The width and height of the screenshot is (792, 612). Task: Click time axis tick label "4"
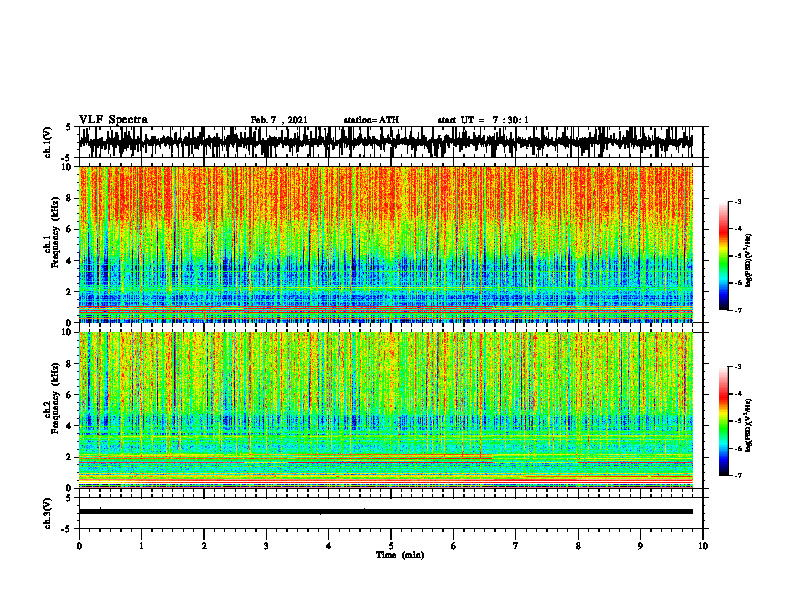(x=329, y=546)
